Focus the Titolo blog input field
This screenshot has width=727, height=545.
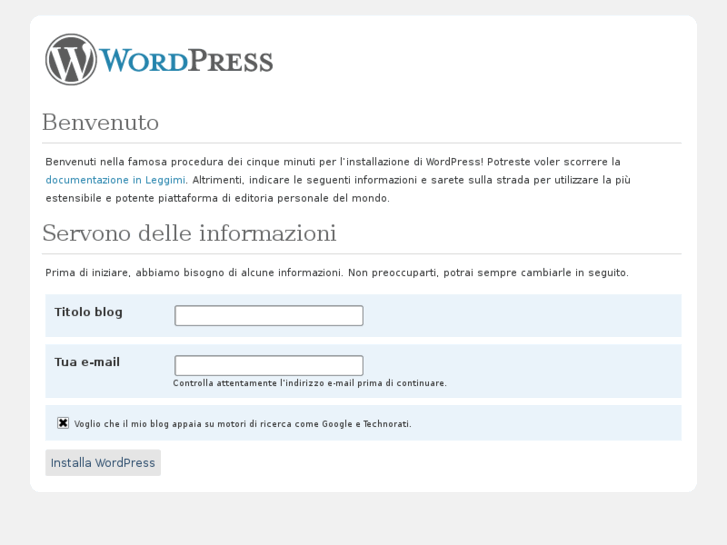coord(269,315)
